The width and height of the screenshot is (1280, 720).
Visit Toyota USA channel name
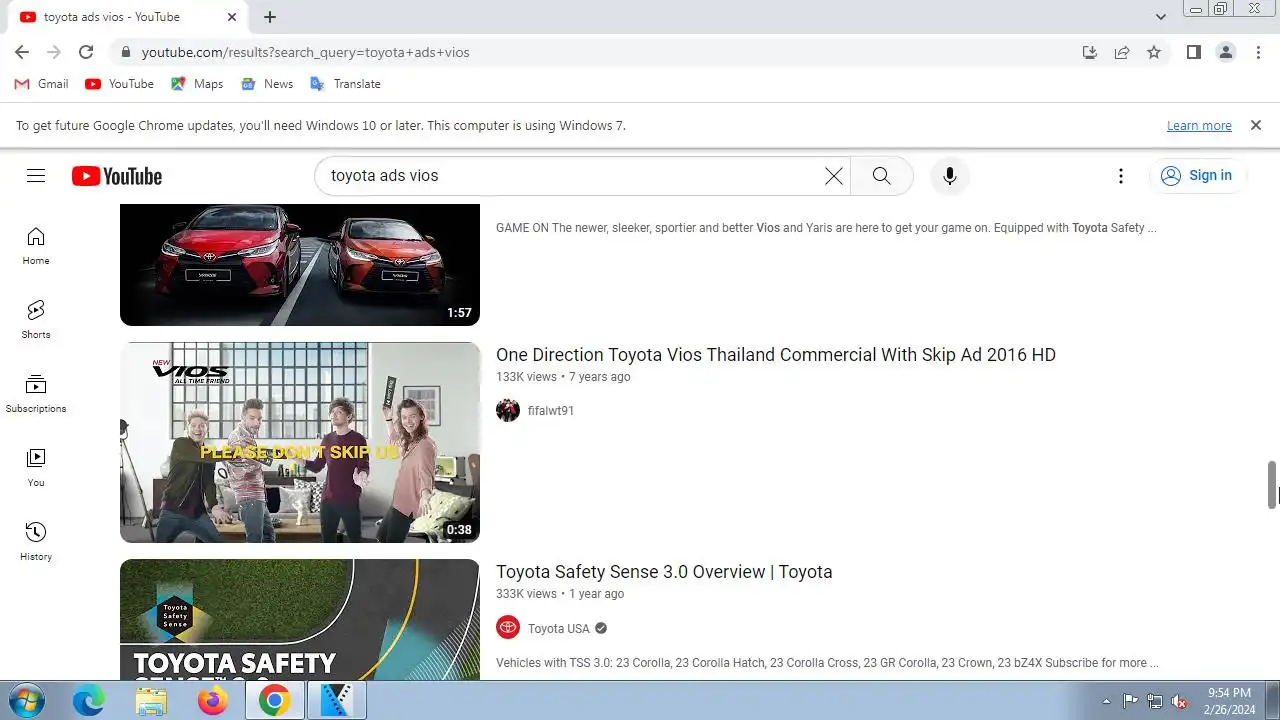(x=559, y=629)
